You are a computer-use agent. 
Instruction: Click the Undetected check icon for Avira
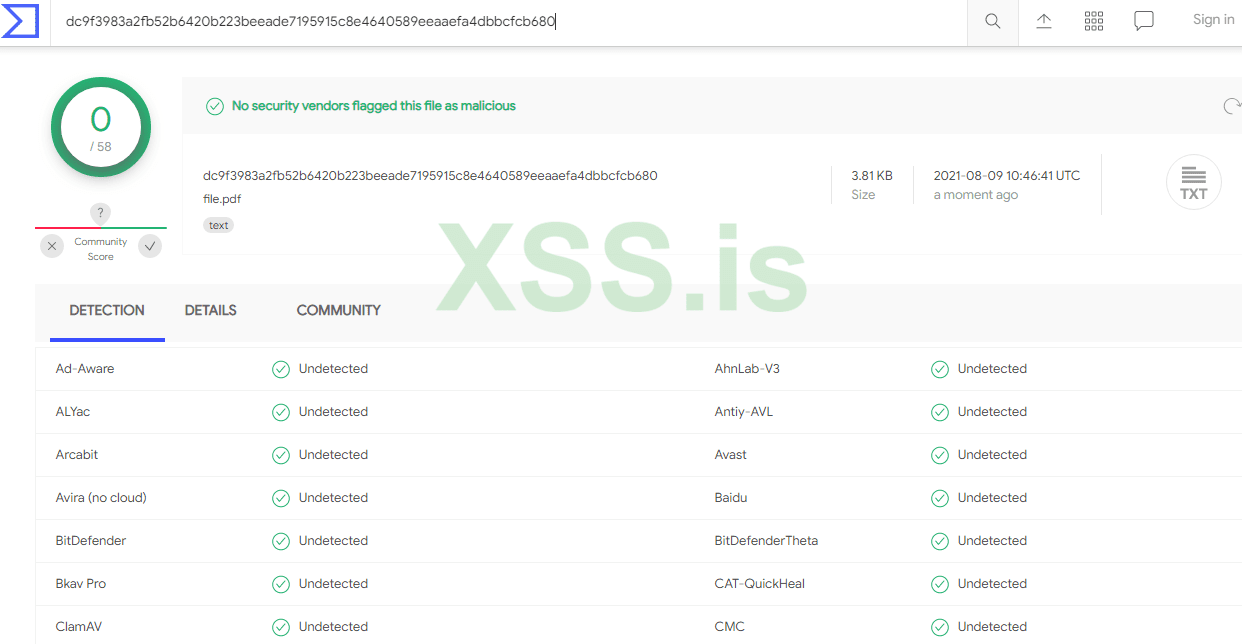pyautogui.click(x=281, y=499)
